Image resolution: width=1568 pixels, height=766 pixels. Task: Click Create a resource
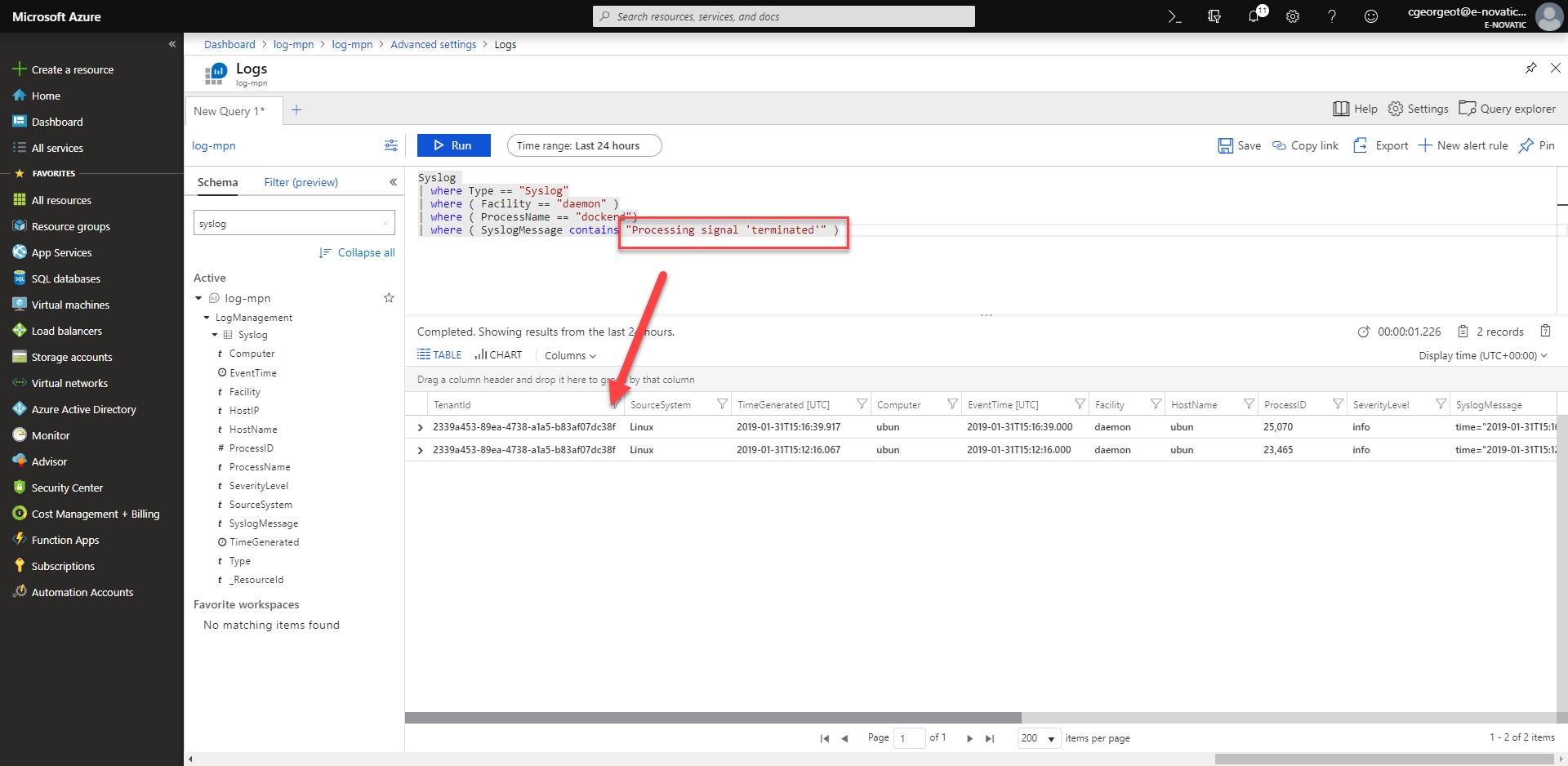(x=63, y=69)
